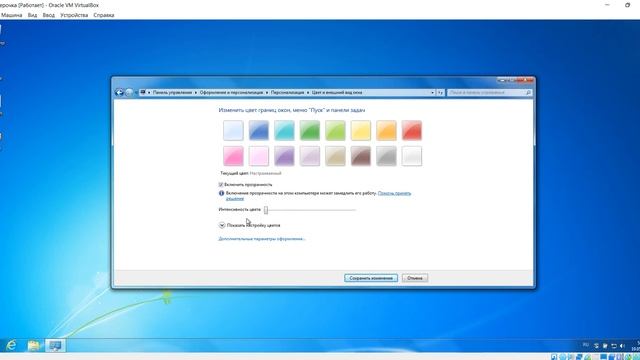Screen dimensions: 640x360
Task: Go back with the navigation arrow
Action: click(x=119, y=93)
